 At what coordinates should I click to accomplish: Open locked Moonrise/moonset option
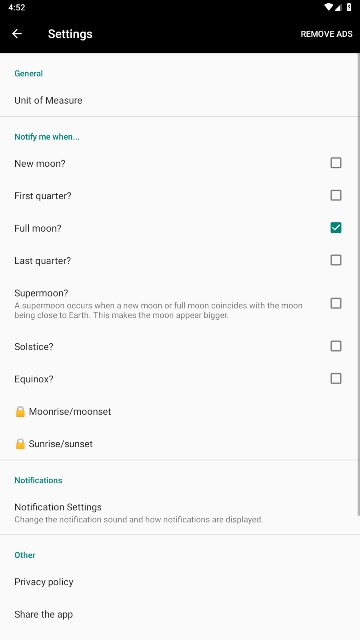point(179,411)
